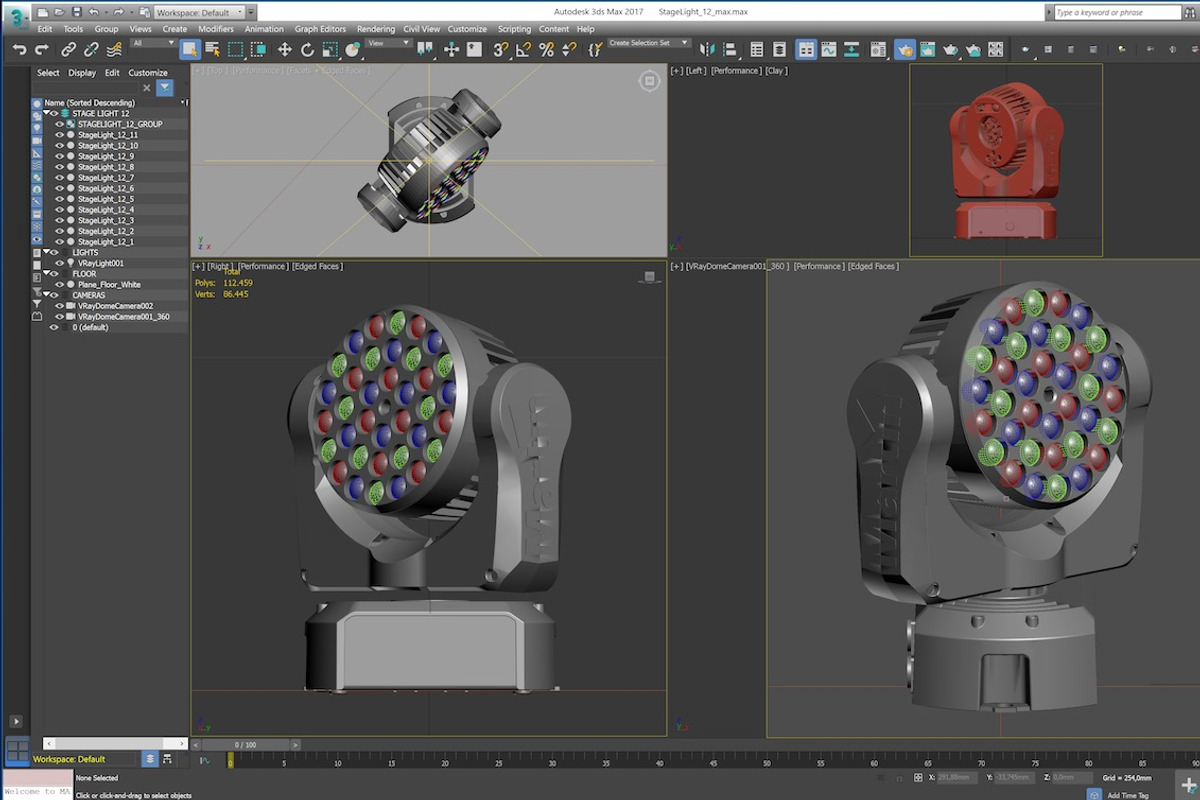Open the Animation menu
This screenshot has height=800, width=1200.
click(x=264, y=29)
